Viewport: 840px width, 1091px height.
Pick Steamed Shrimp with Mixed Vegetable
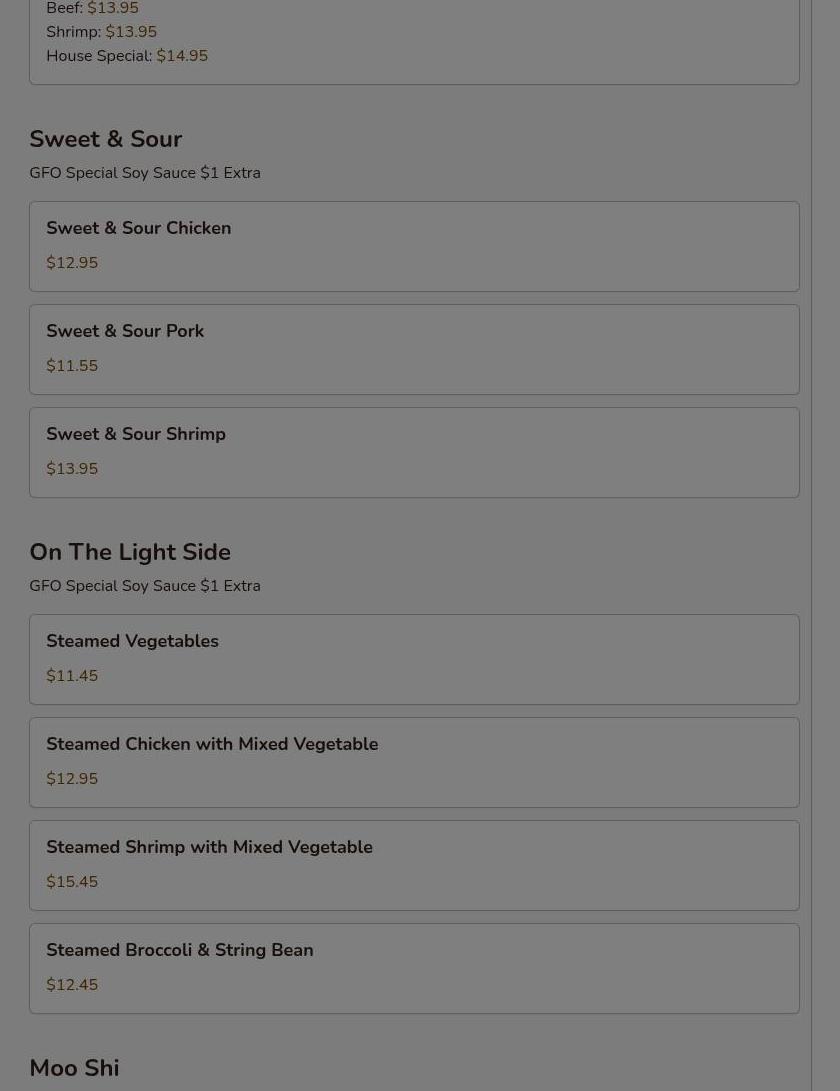[414, 866]
